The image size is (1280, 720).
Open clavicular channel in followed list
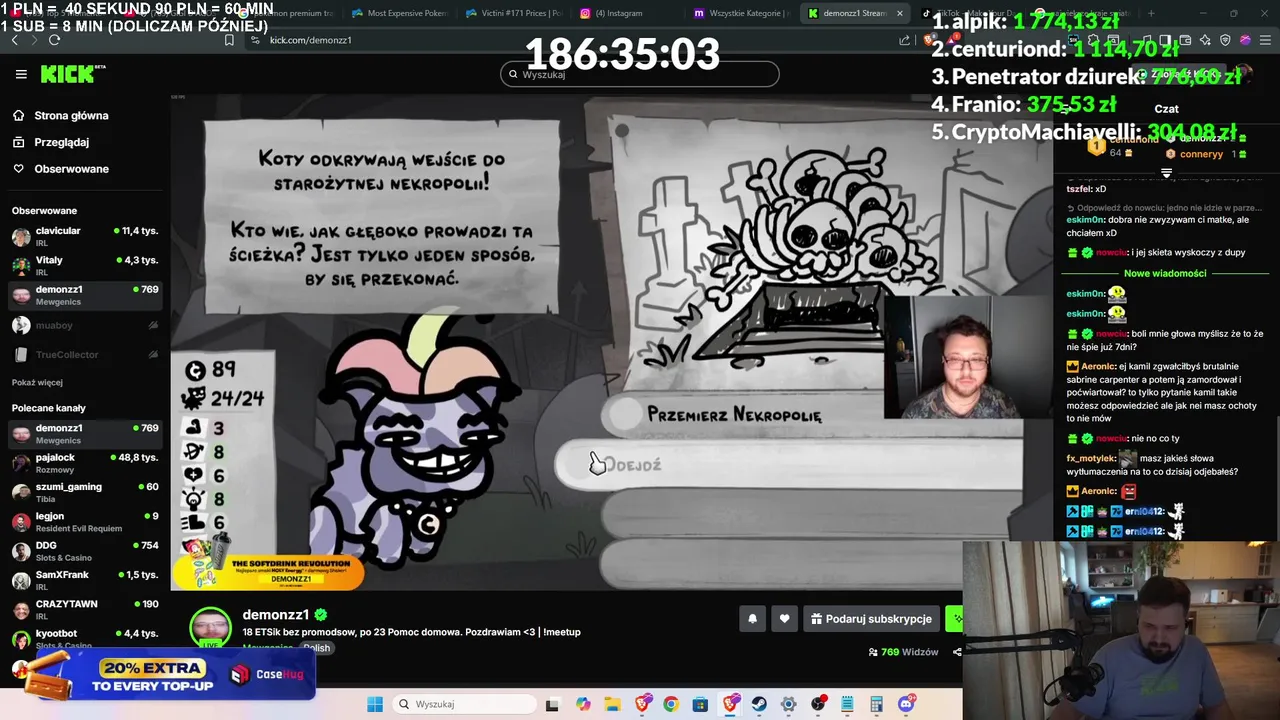[85, 236]
